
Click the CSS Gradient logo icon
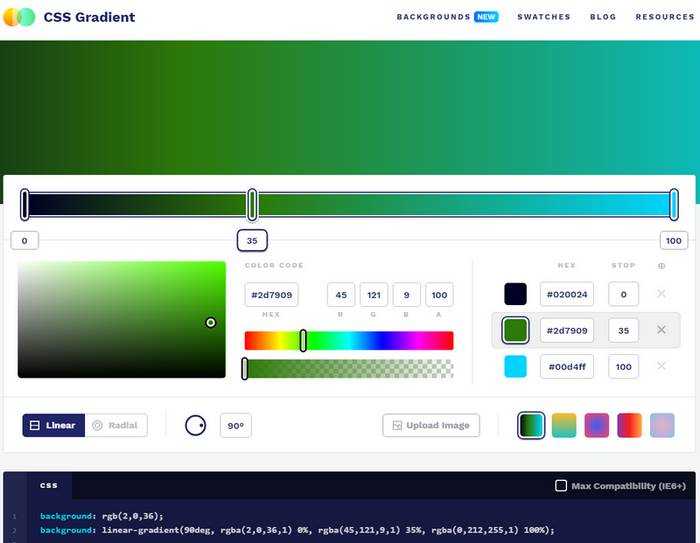(x=19, y=17)
